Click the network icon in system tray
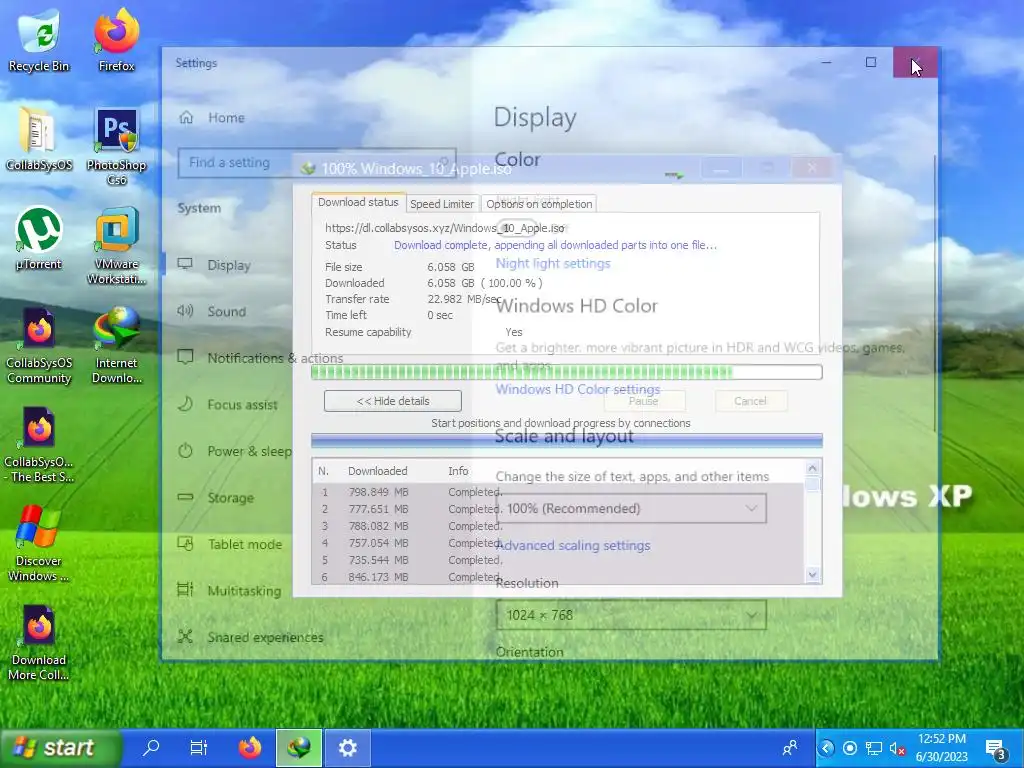 point(873,748)
